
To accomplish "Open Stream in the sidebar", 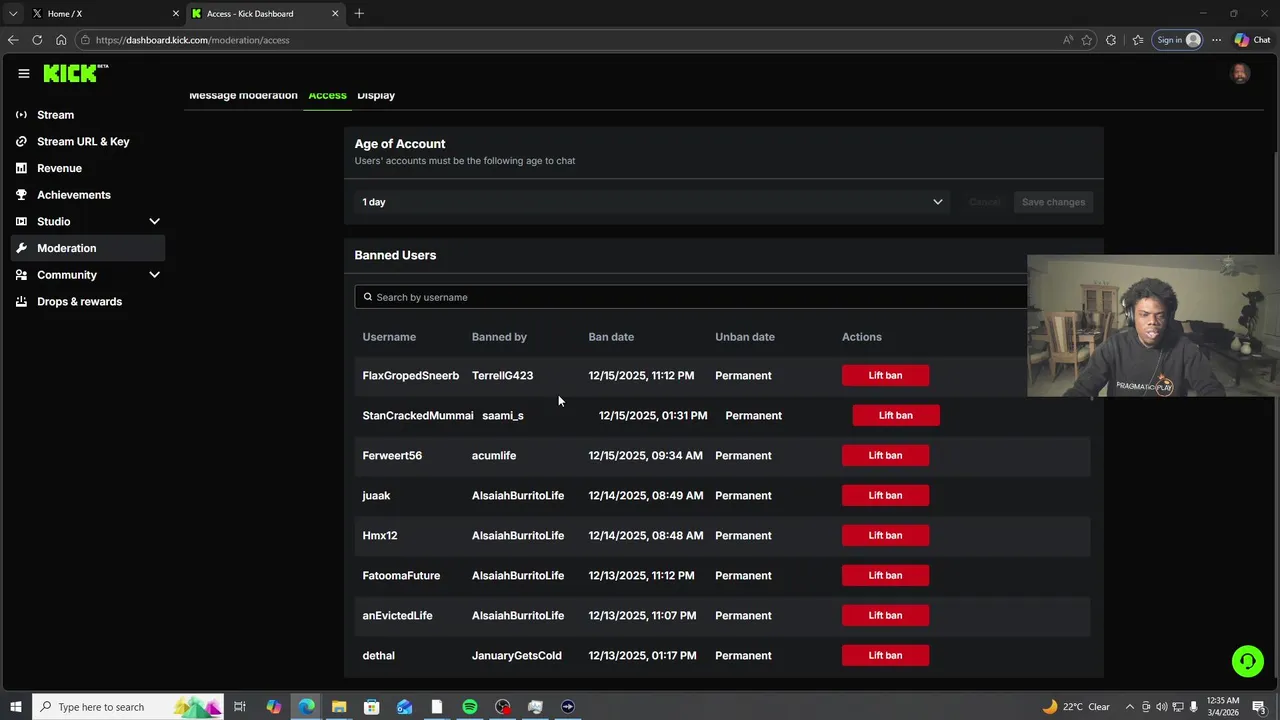I will (88, 115).
